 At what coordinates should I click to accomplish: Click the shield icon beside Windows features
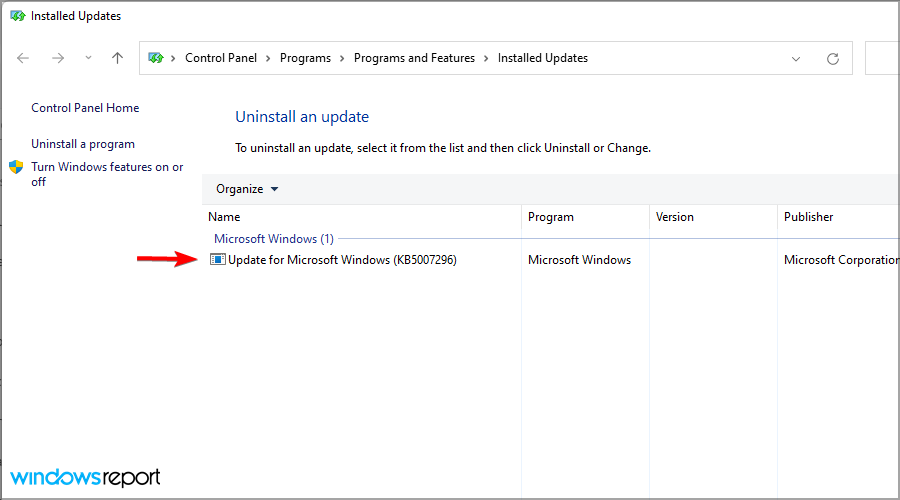click(x=16, y=167)
